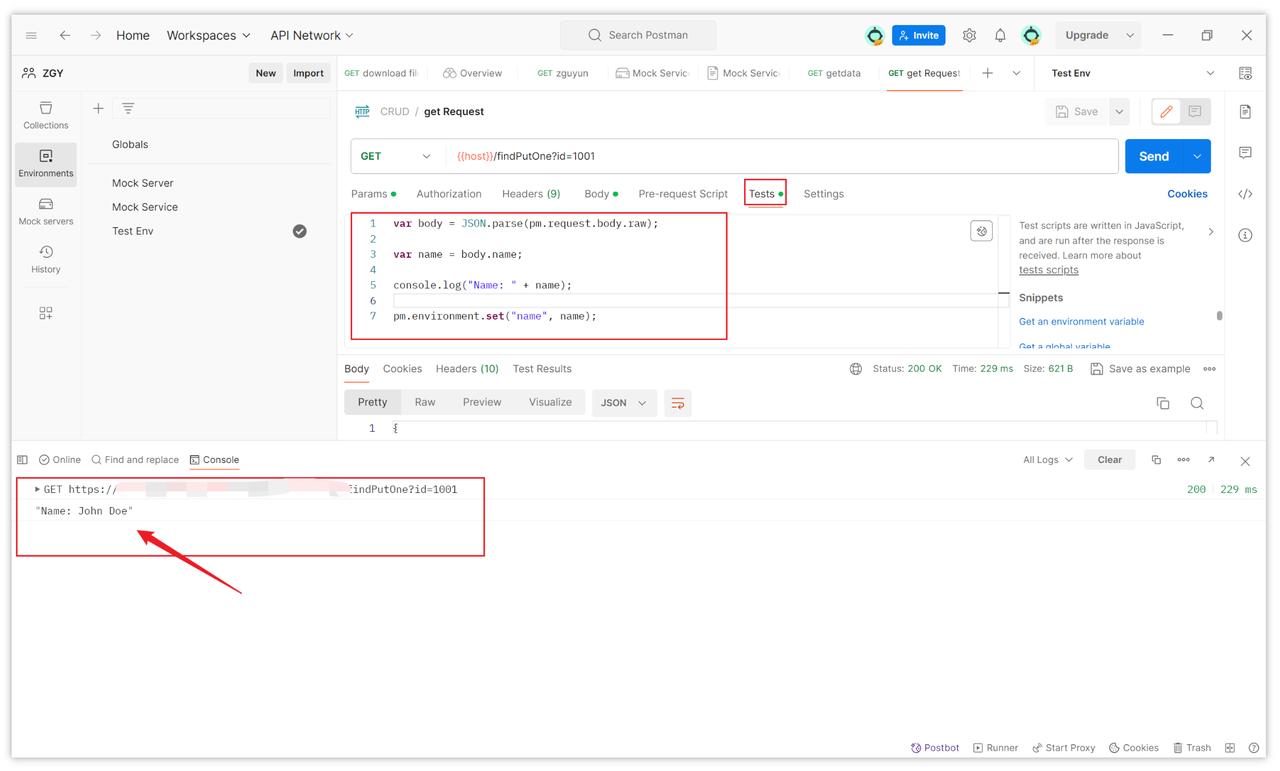1280x771 pixels.
Task: Open documentation icon in right sidebar
Action: click(1245, 112)
